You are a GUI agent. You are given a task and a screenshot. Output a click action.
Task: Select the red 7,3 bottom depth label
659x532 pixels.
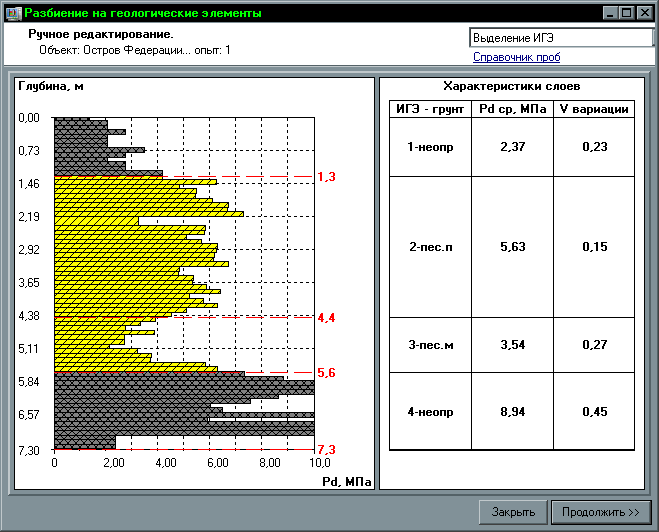(326, 450)
